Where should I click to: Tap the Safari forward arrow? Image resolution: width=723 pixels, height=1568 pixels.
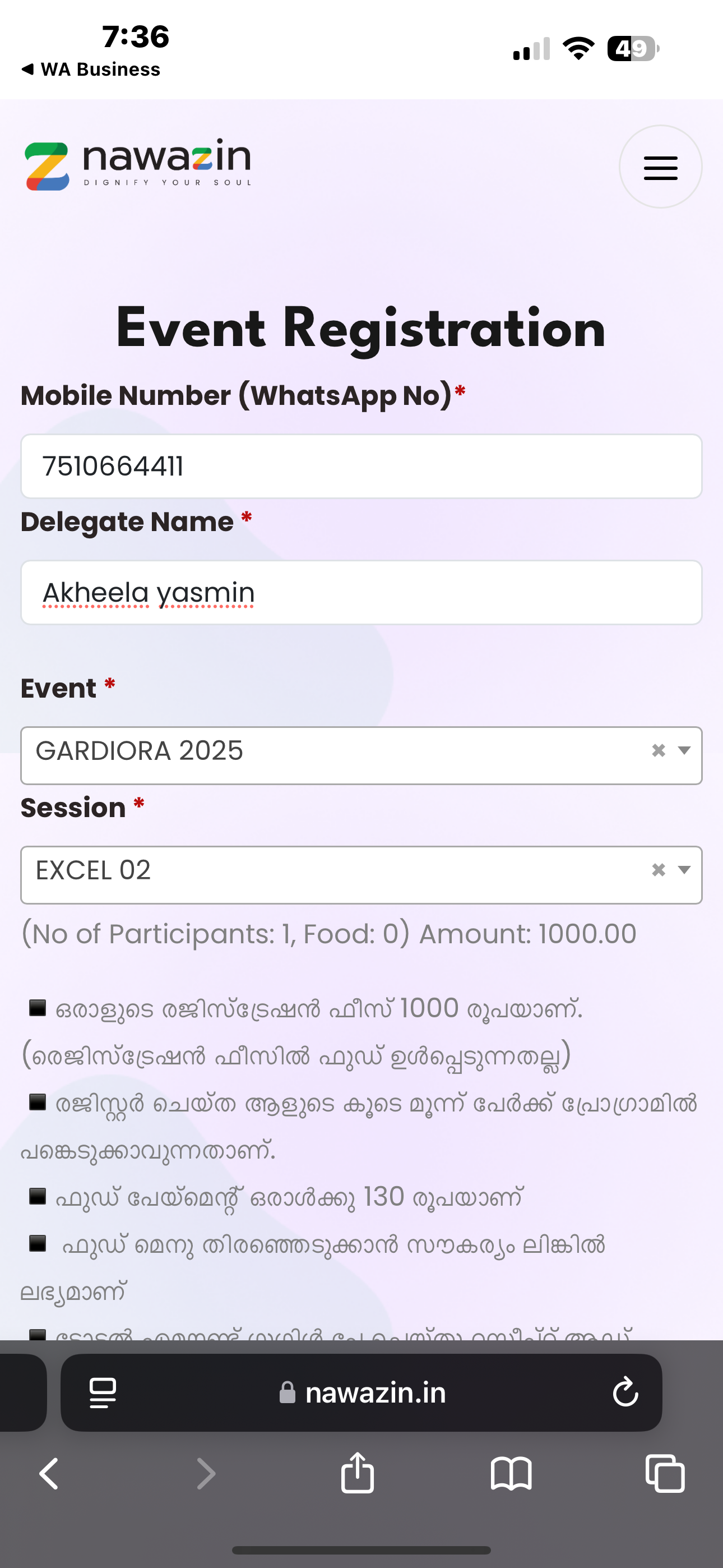(206, 1474)
